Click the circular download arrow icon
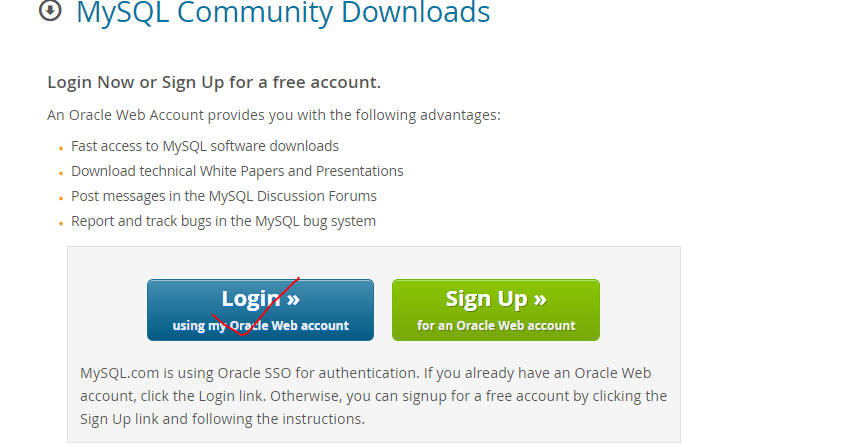 (x=50, y=10)
